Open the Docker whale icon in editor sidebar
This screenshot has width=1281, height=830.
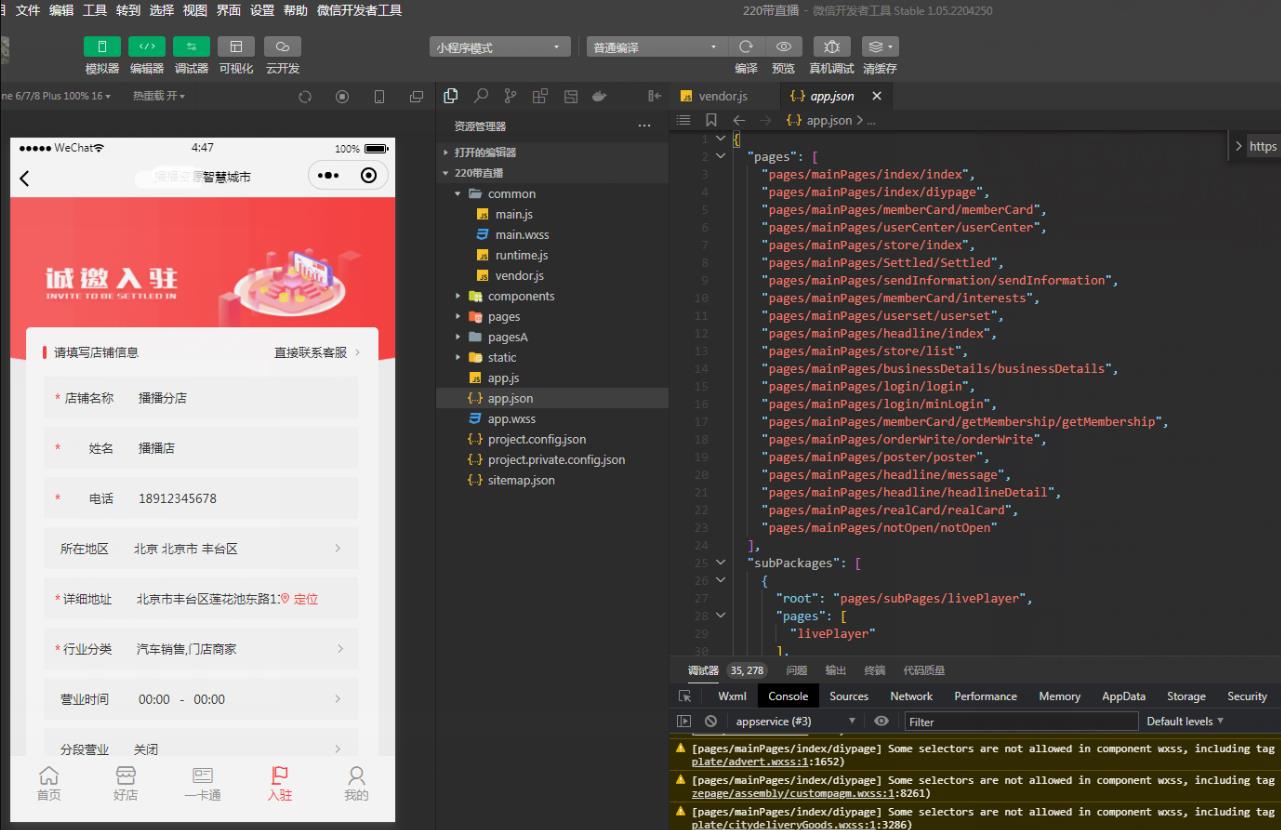pos(600,96)
